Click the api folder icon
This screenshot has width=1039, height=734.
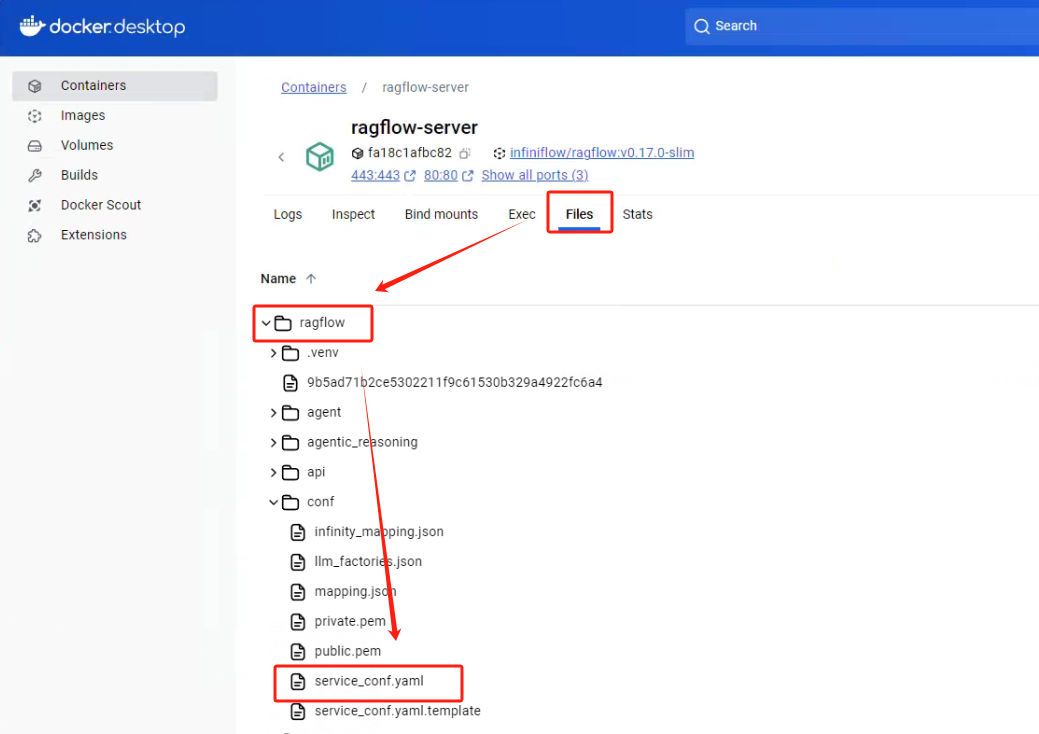290,472
